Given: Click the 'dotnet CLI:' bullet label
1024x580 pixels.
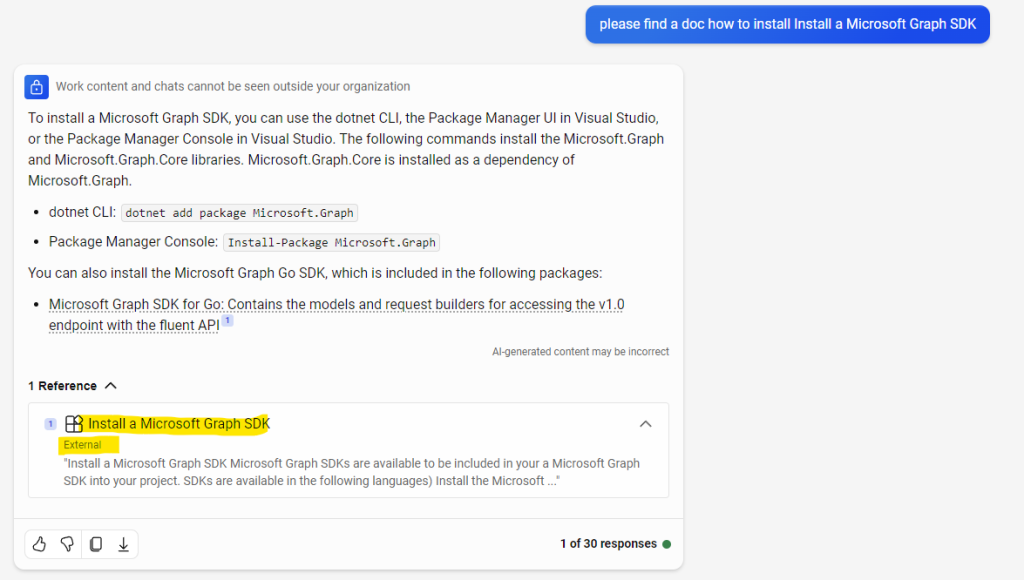Looking at the screenshot, I should click(x=82, y=212).
